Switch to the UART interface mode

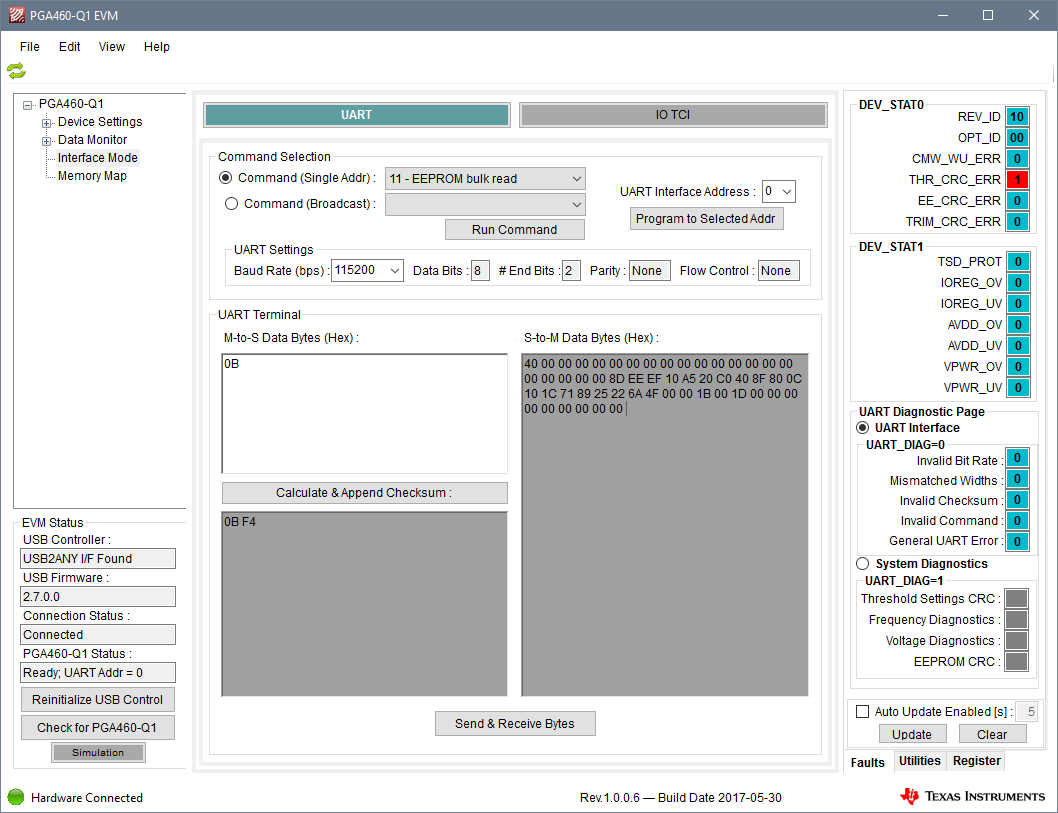(356, 115)
